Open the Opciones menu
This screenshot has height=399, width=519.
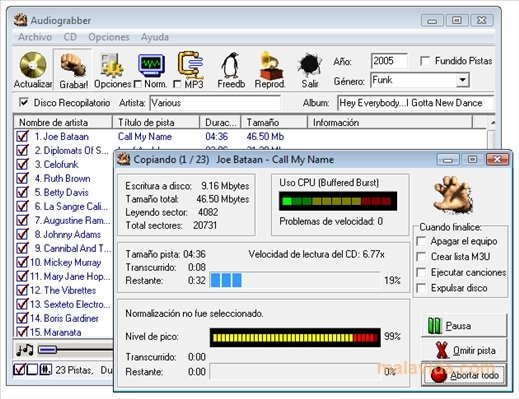click(109, 37)
